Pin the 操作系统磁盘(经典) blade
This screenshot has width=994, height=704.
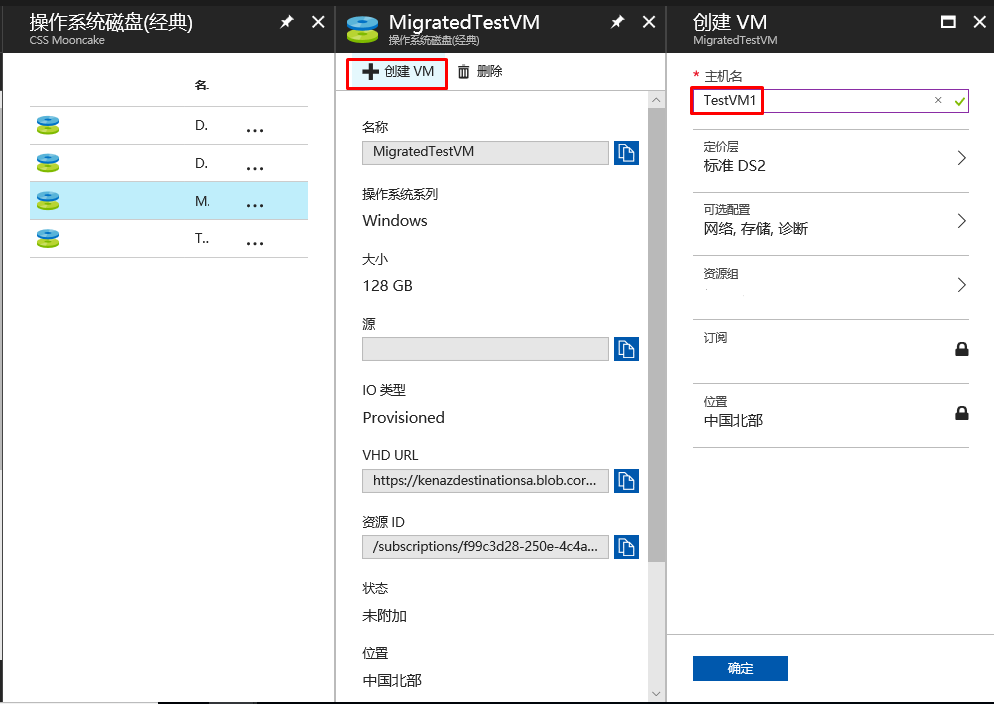click(287, 22)
